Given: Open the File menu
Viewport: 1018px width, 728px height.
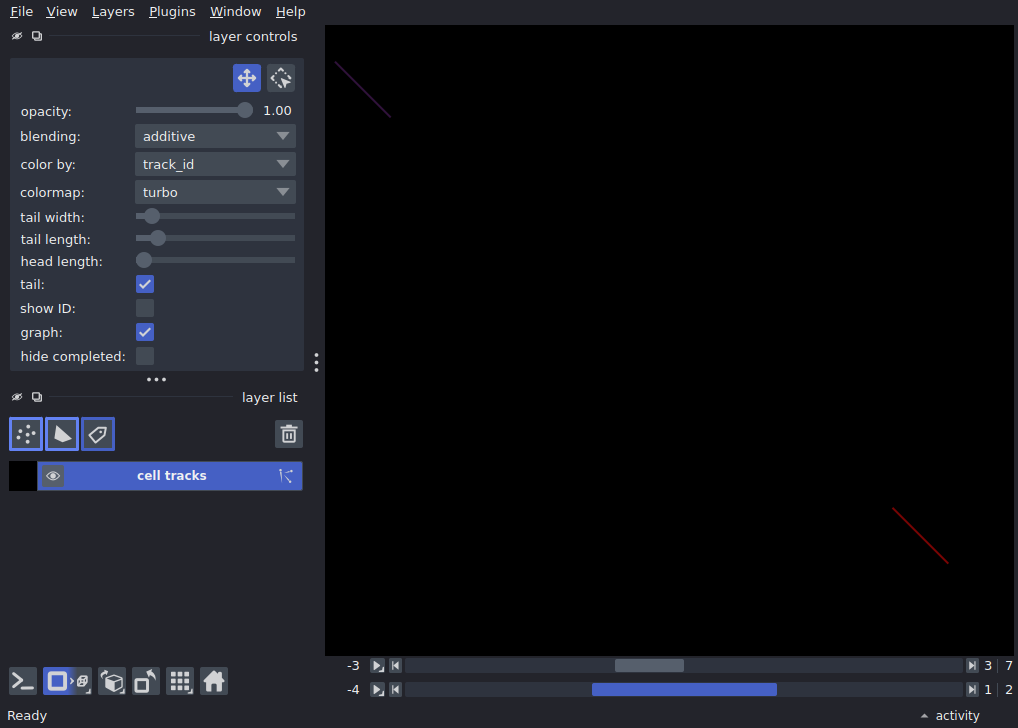Looking at the screenshot, I should tap(21, 12).
